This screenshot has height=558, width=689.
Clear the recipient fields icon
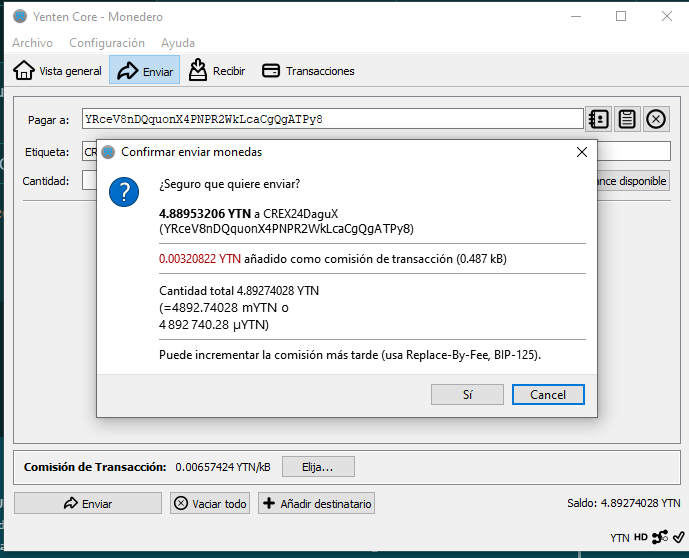[656, 120]
